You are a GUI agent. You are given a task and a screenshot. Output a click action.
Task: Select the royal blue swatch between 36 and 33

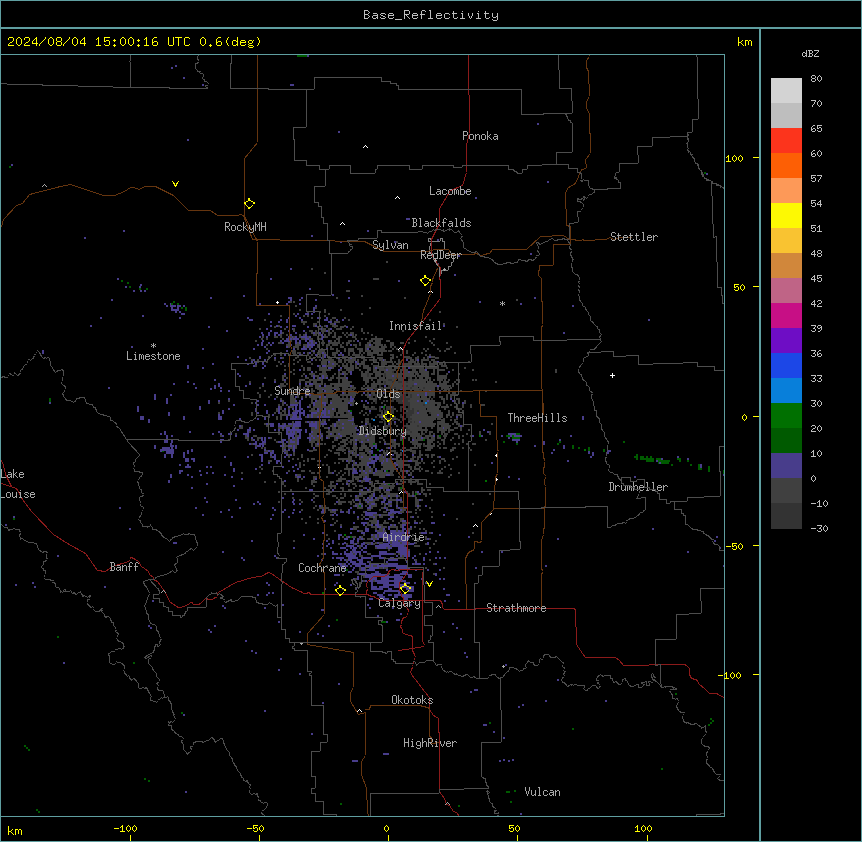[786, 365]
